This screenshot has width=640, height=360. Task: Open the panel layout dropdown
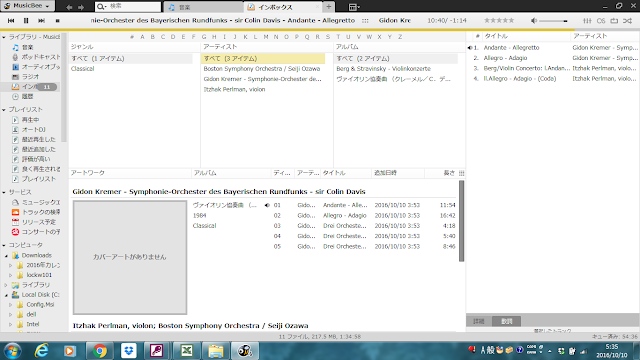[354, 7]
